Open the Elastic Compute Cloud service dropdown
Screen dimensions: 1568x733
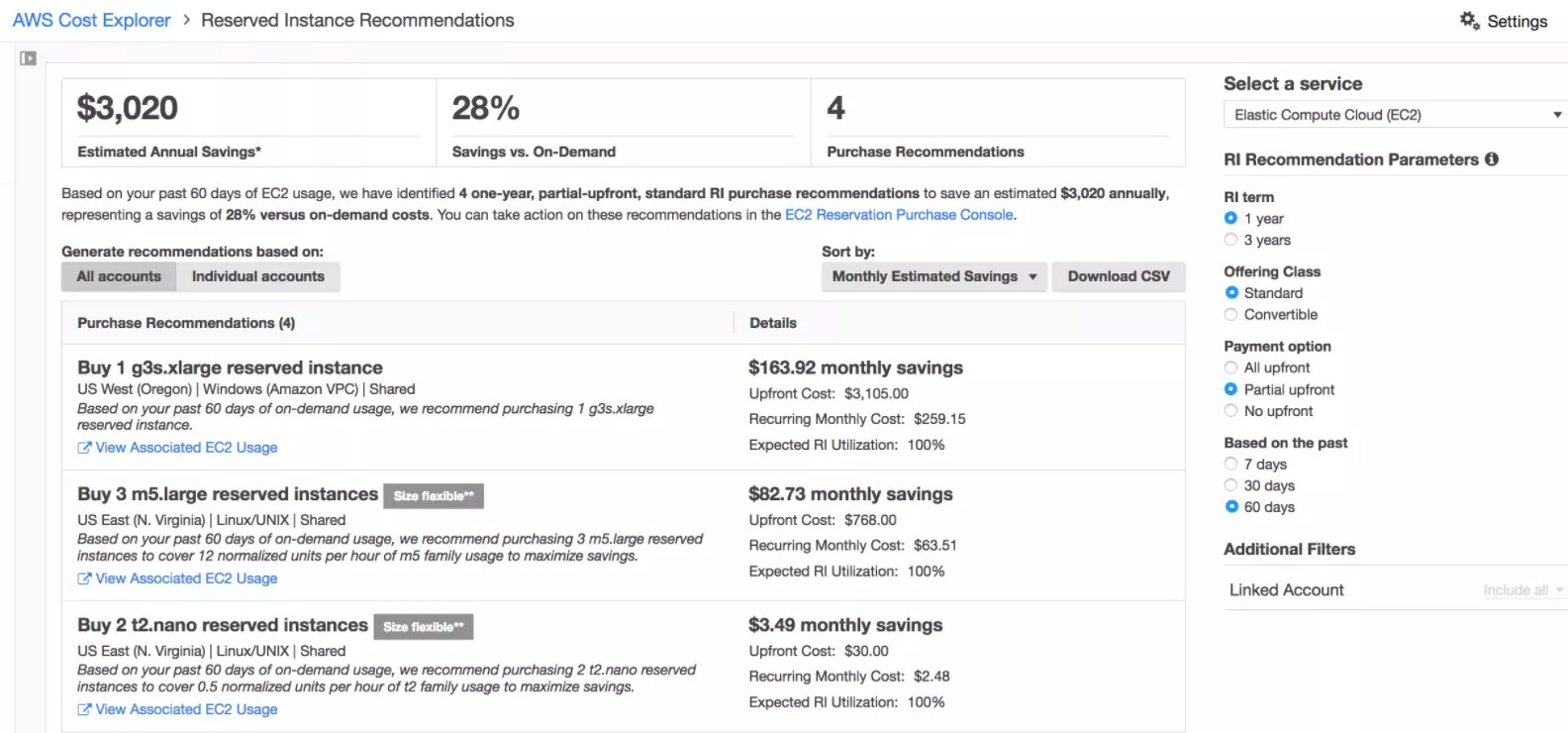[x=1396, y=115]
